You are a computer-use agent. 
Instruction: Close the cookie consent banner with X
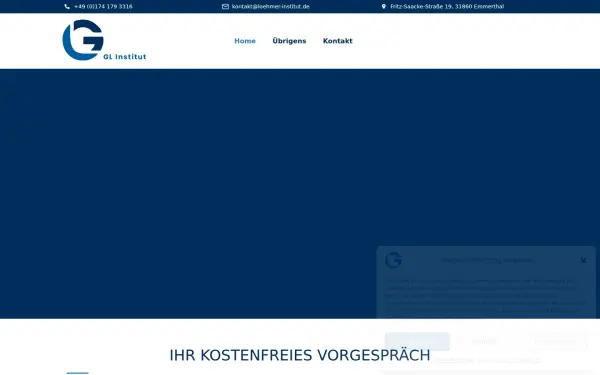click(x=583, y=260)
